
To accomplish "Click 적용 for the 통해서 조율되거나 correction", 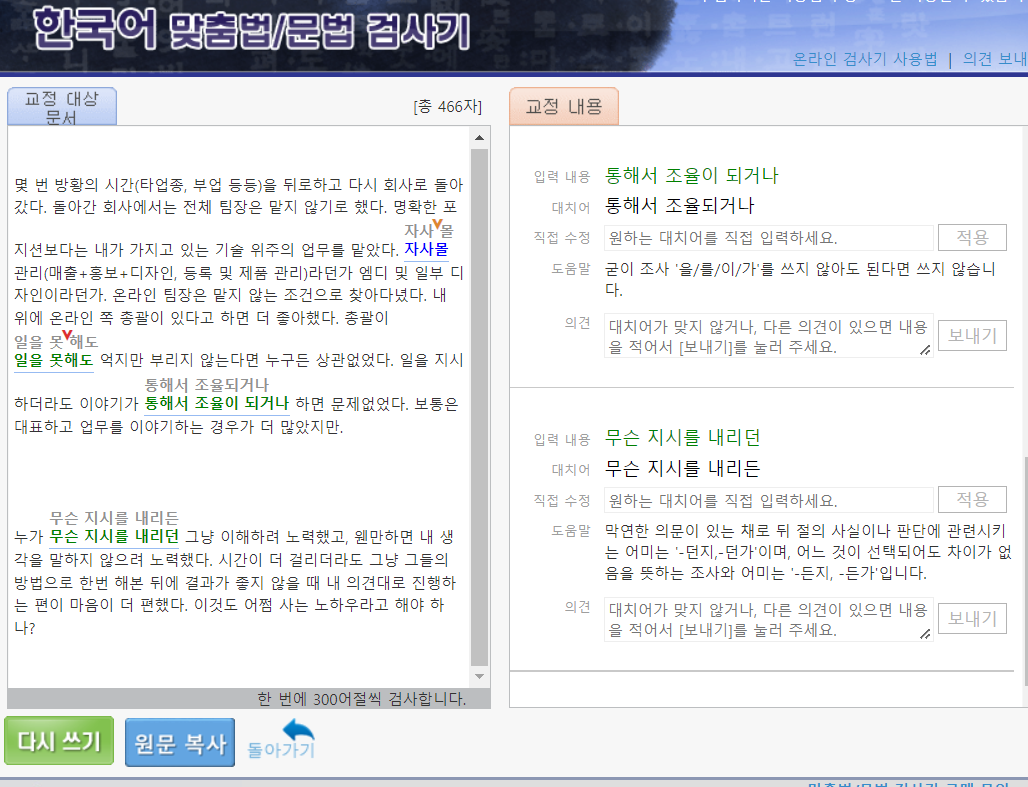I will coord(972,237).
